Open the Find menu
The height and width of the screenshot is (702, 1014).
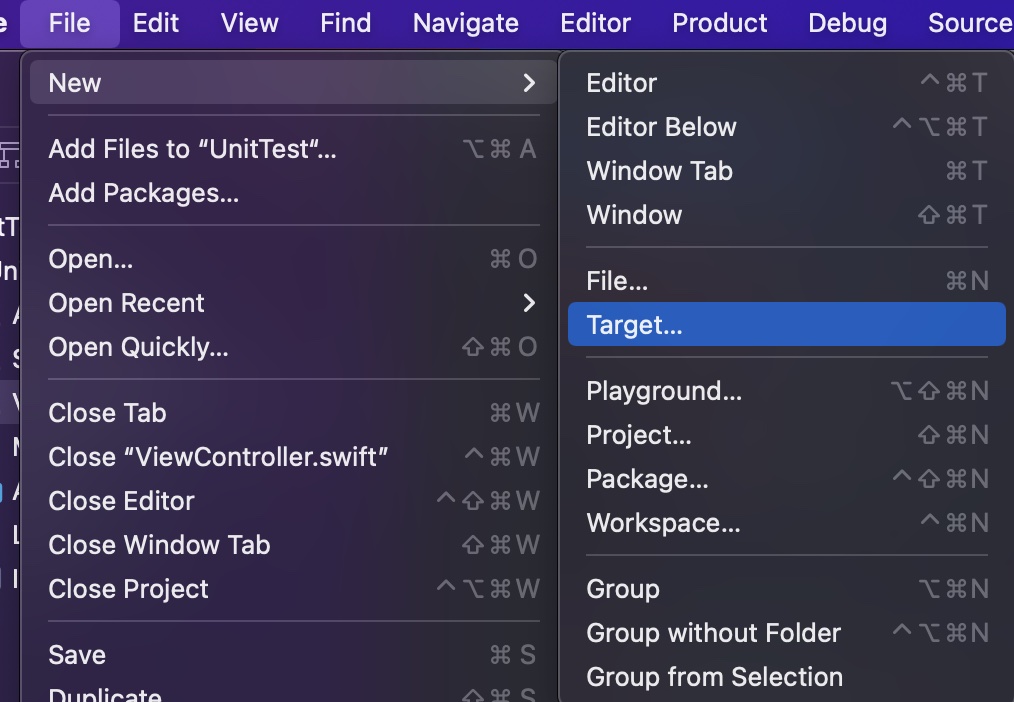coord(346,23)
